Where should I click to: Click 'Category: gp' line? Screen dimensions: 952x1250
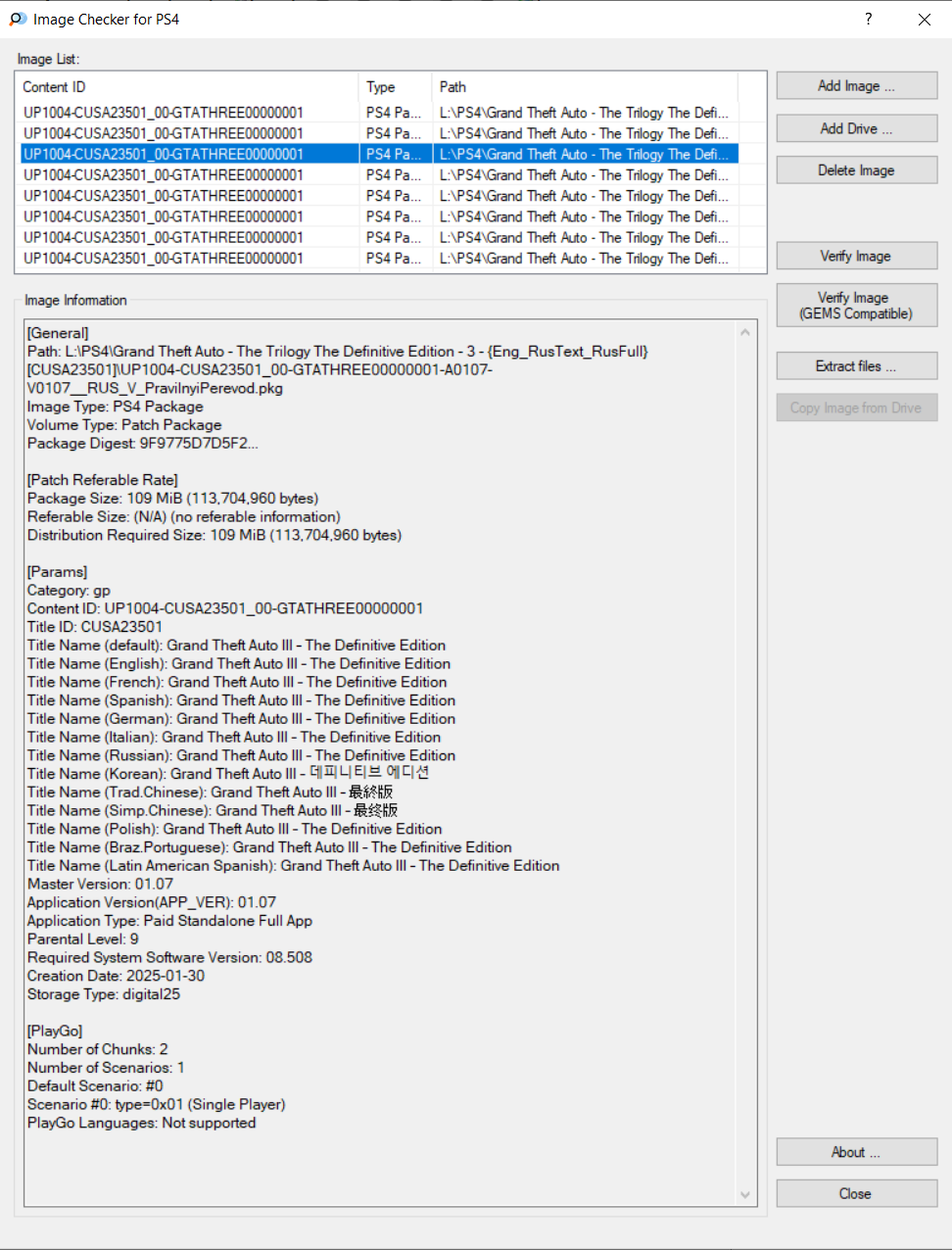[69, 591]
